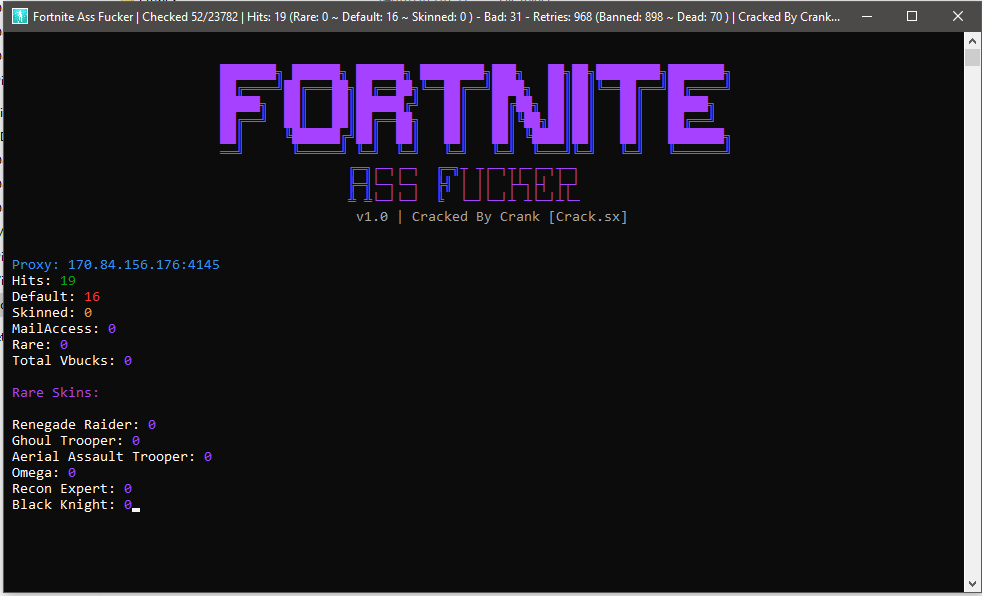Click the Proxy address line
Screen dimensions: 982x596
click(x=116, y=265)
